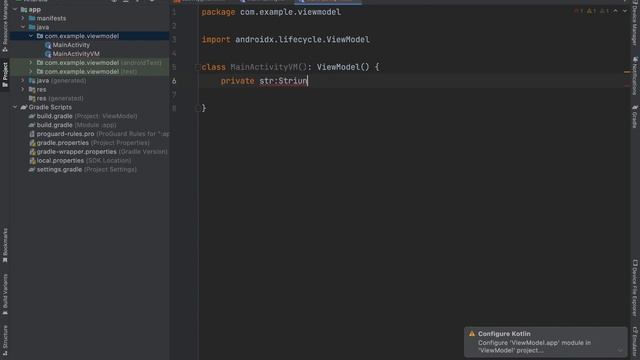The height and width of the screenshot is (360, 640).
Task: Collapse the app module node
Action: (x=15, y=9)
